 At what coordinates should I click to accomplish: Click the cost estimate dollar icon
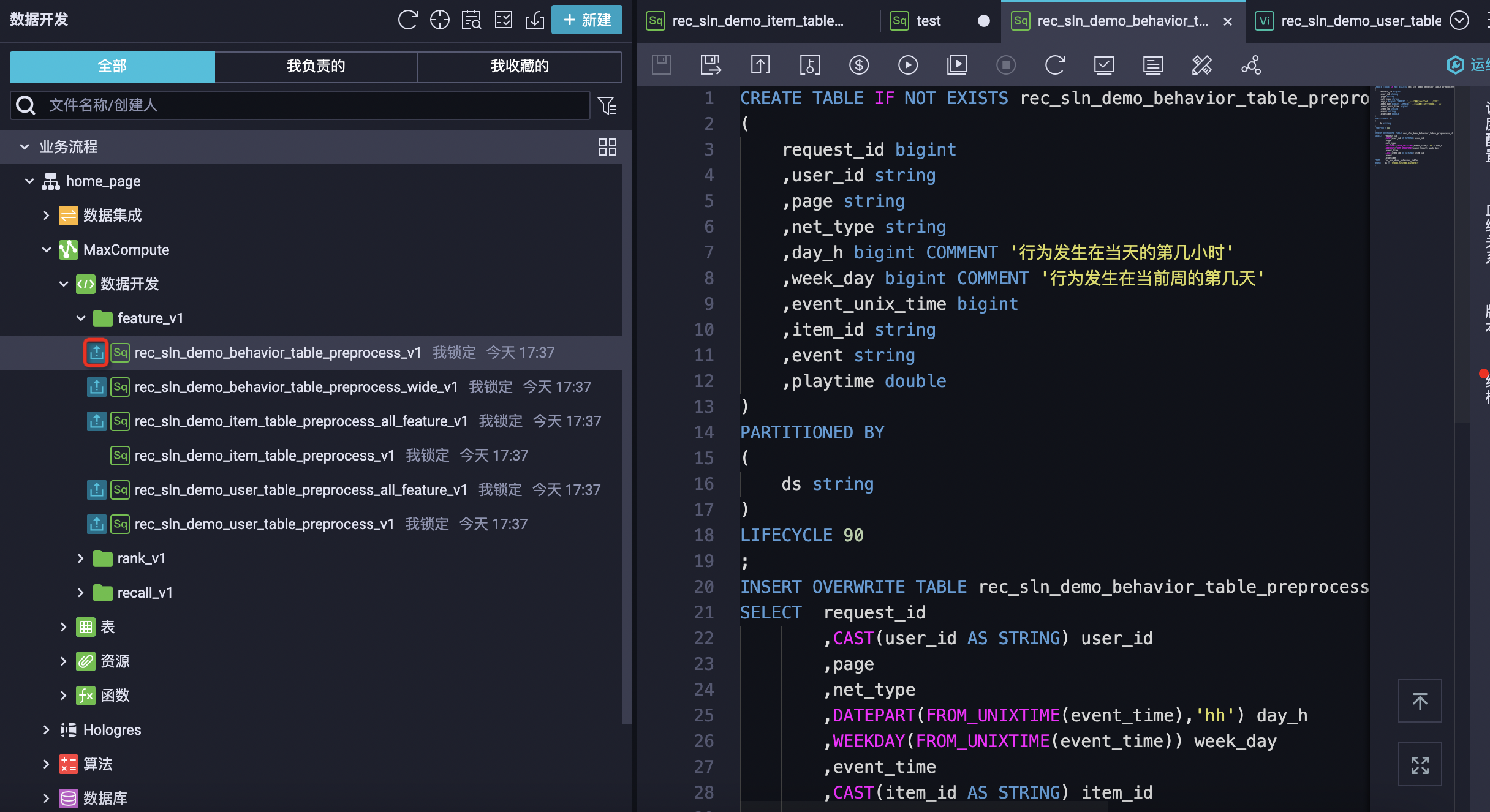pos(858,65)
